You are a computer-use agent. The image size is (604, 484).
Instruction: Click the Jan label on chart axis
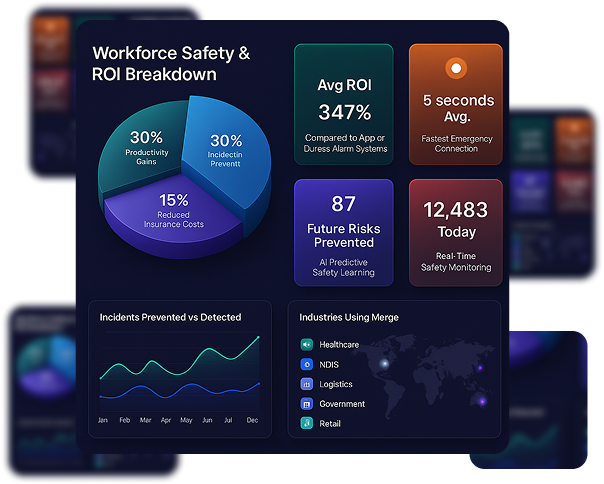(x=102, y=420)
